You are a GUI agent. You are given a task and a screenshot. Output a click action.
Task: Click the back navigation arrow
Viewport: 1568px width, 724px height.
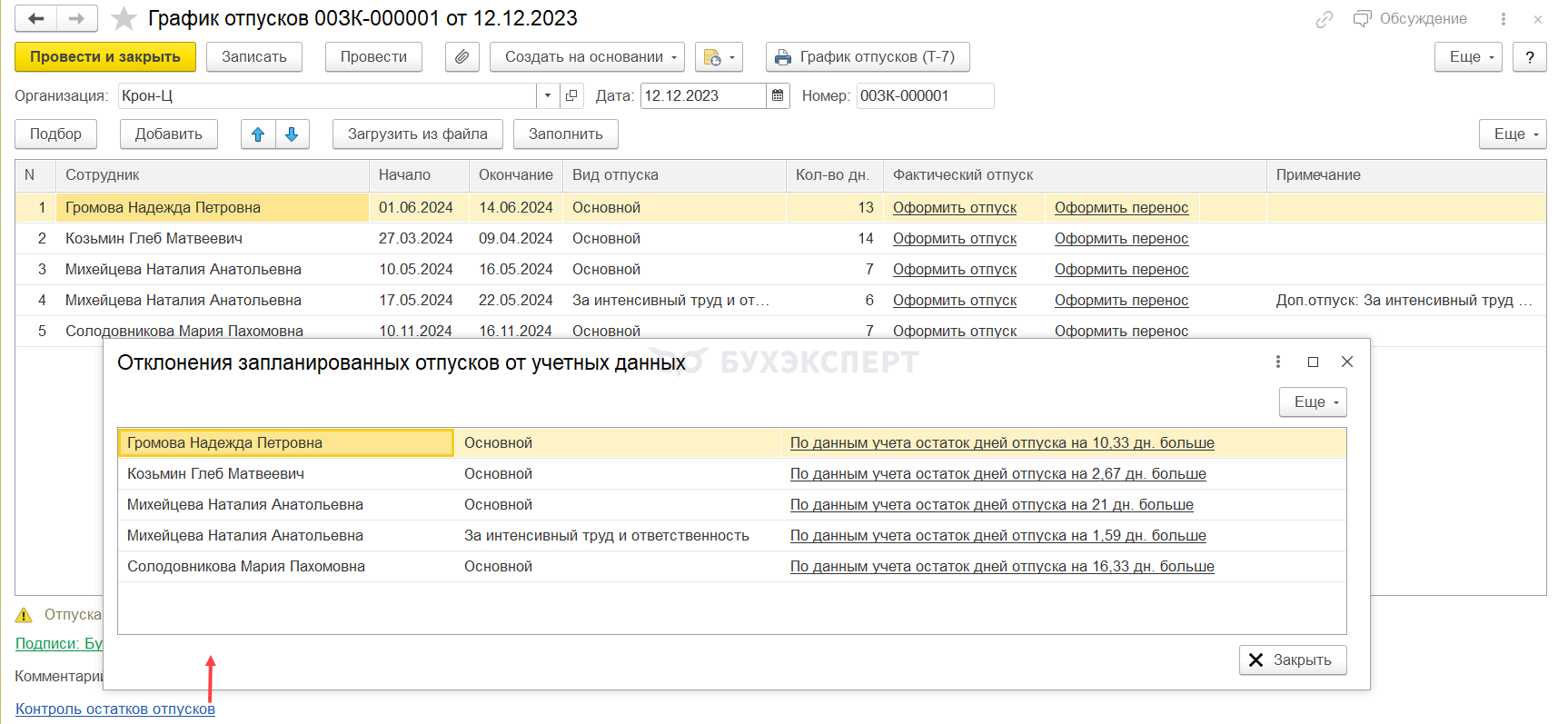click(x=36, y=18)
